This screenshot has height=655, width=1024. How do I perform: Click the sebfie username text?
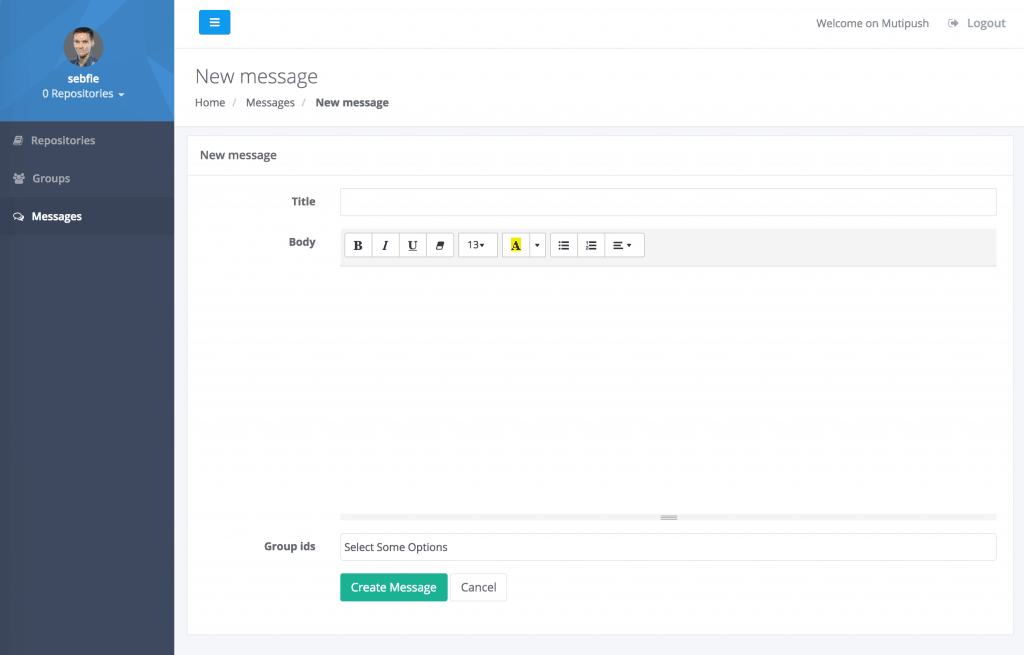tap(83, 78)
